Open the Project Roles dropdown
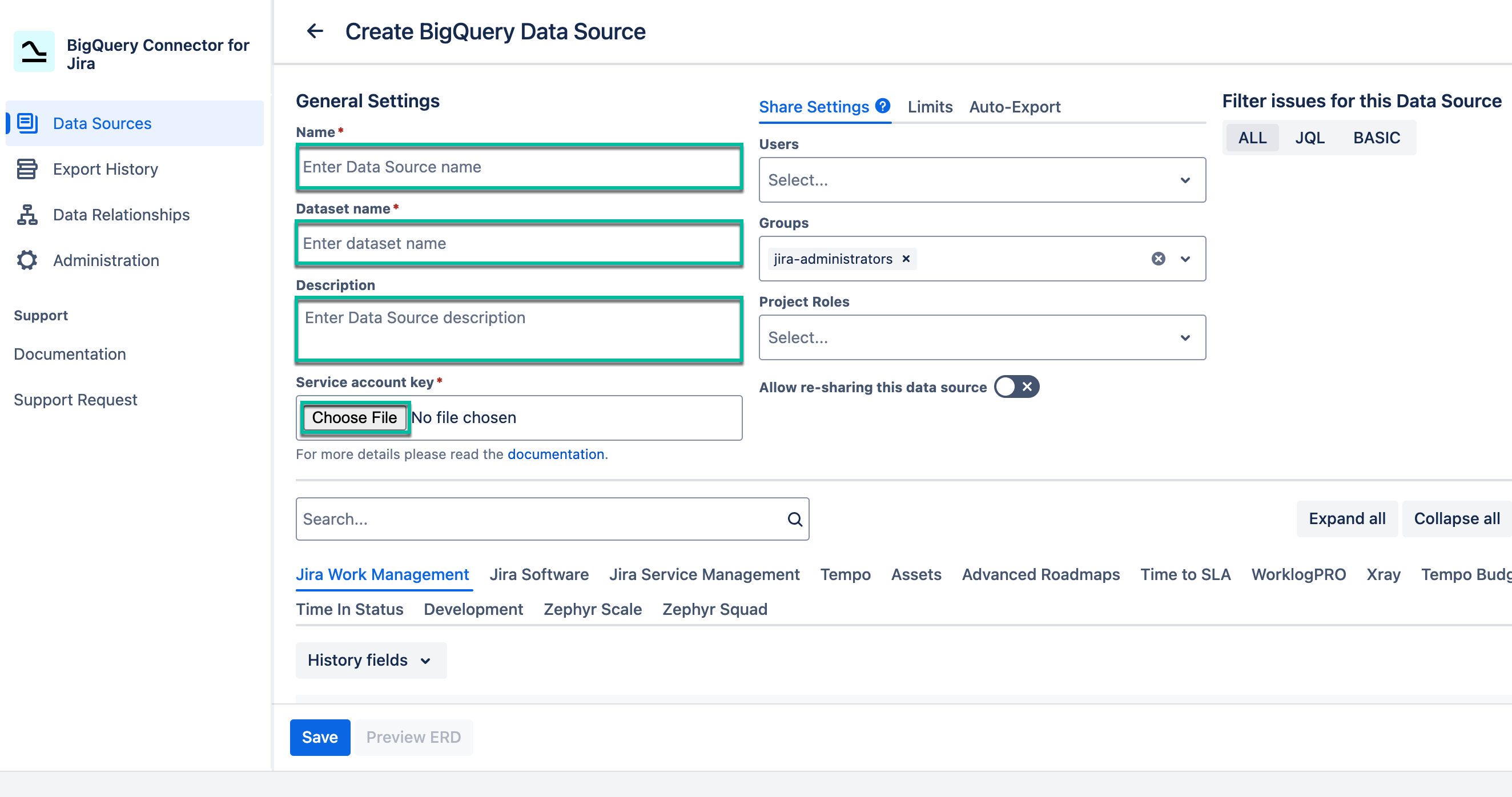 point(982,337)
